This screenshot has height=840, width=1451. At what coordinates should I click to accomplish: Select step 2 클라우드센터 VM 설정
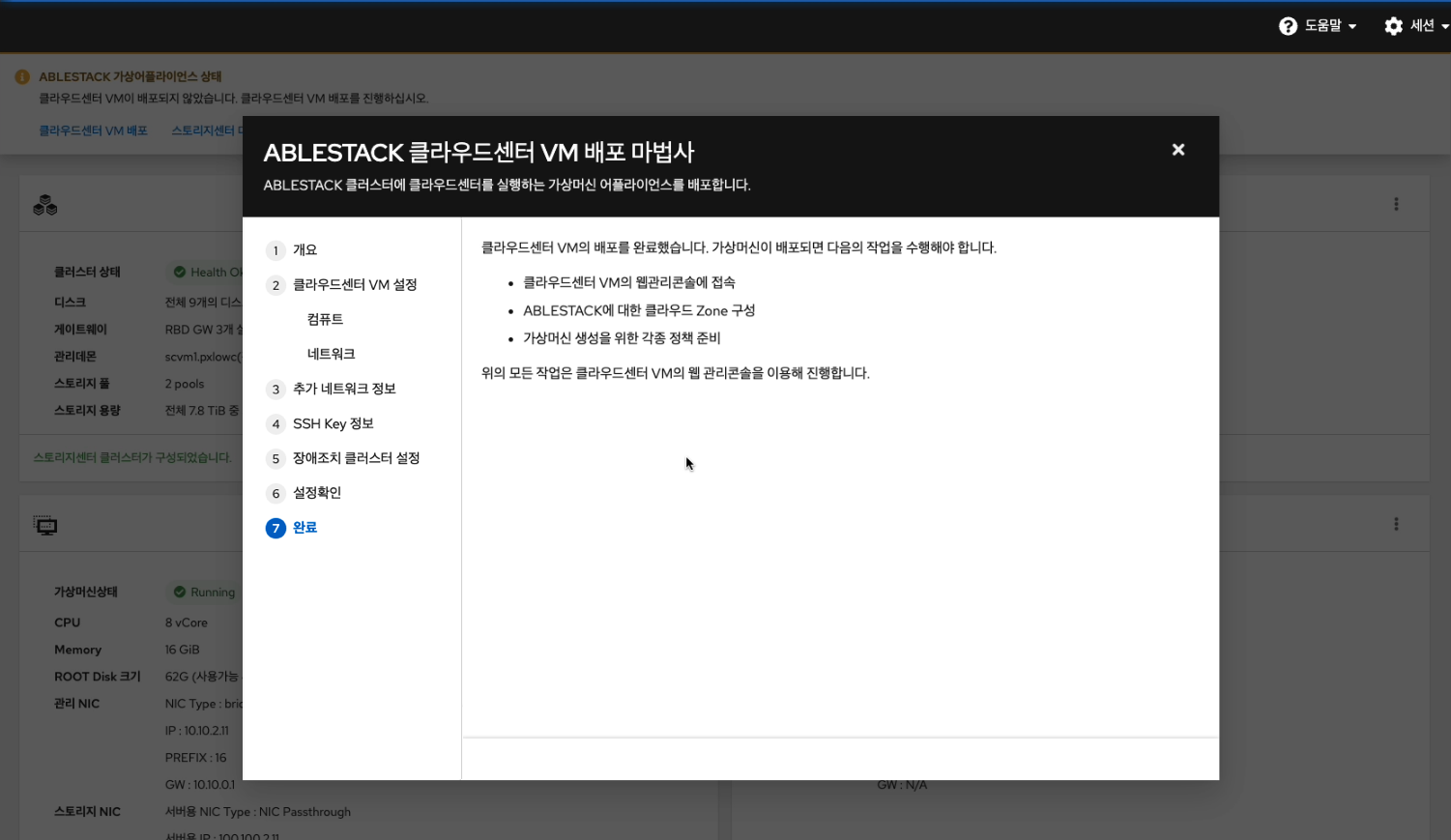click(354, 285)
